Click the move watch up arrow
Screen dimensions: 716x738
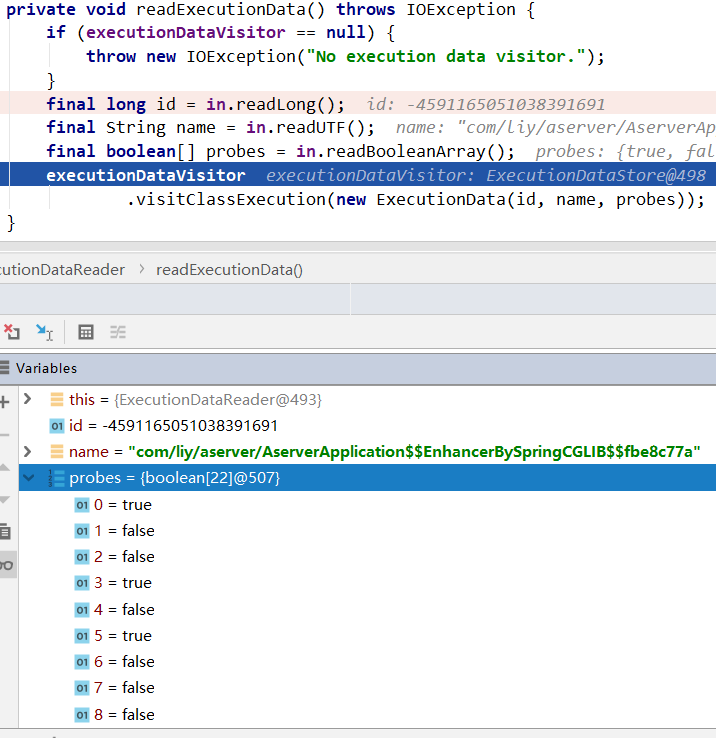click(x=5, y=467)
